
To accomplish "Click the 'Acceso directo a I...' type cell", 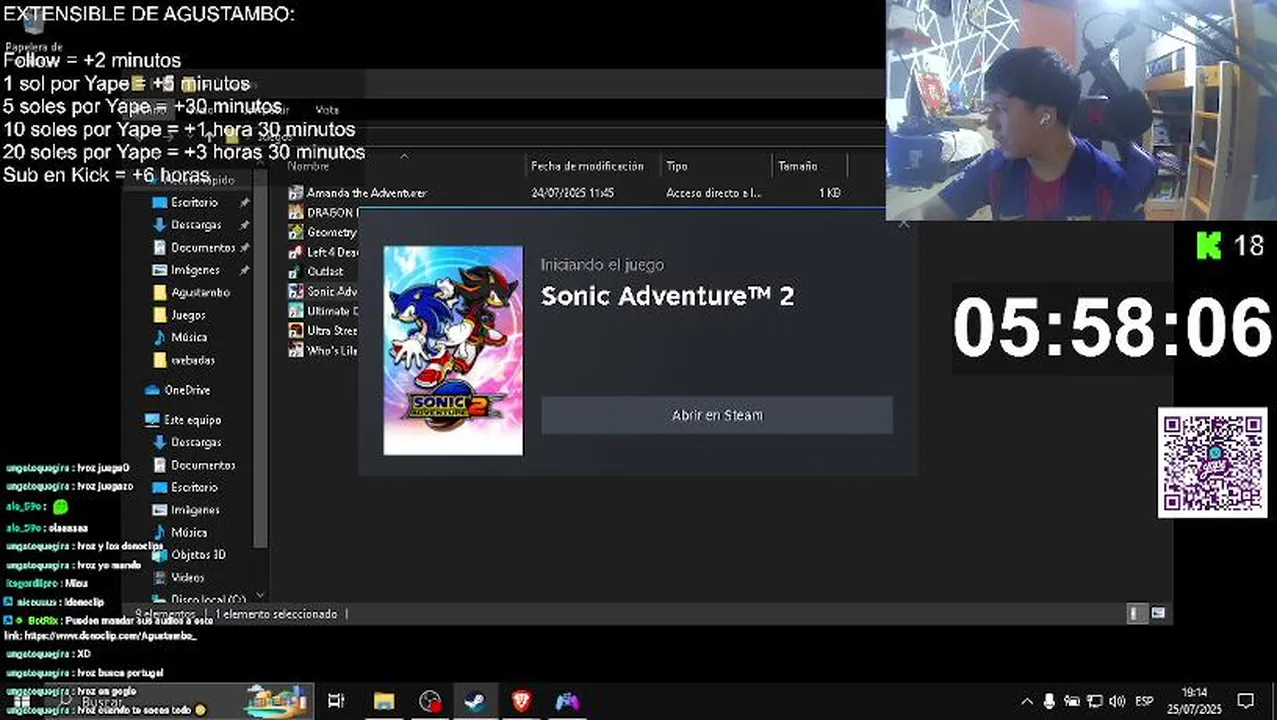I will click(713, 193).
